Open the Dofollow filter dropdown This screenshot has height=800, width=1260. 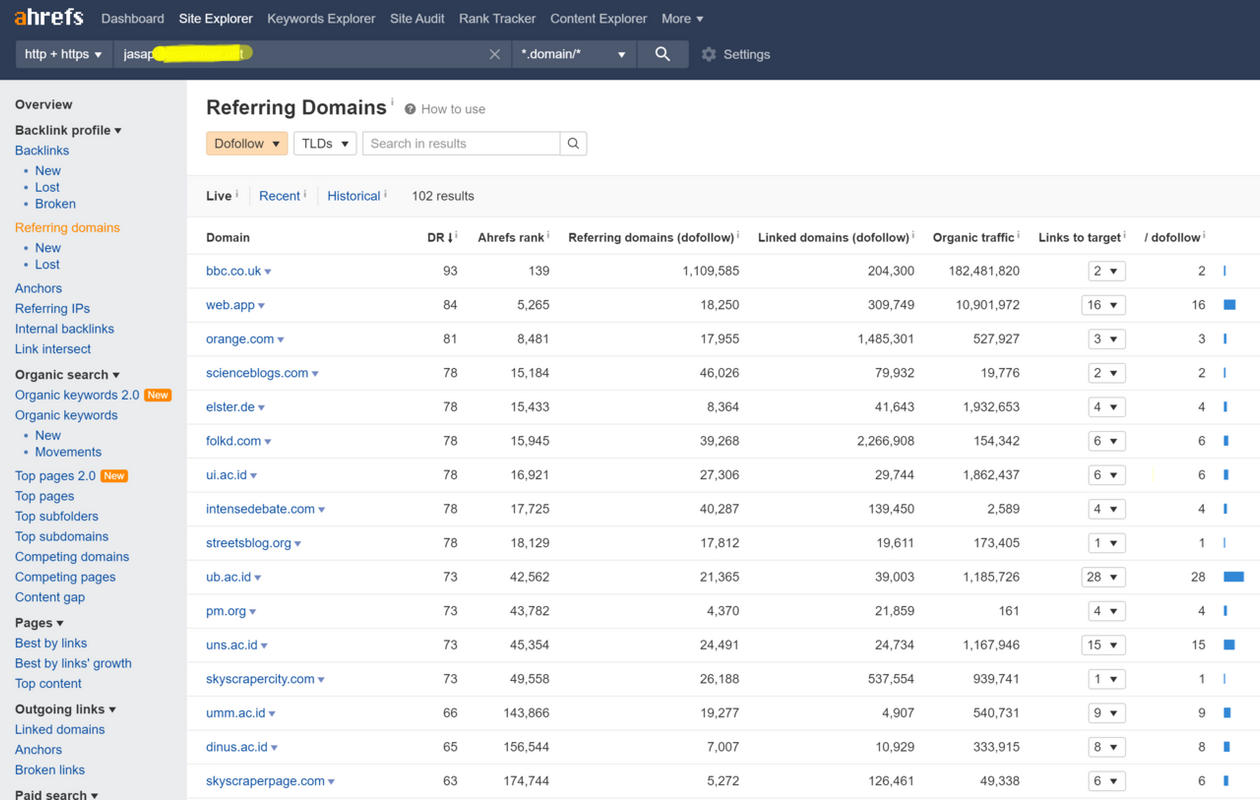click(x=247, y=143)
